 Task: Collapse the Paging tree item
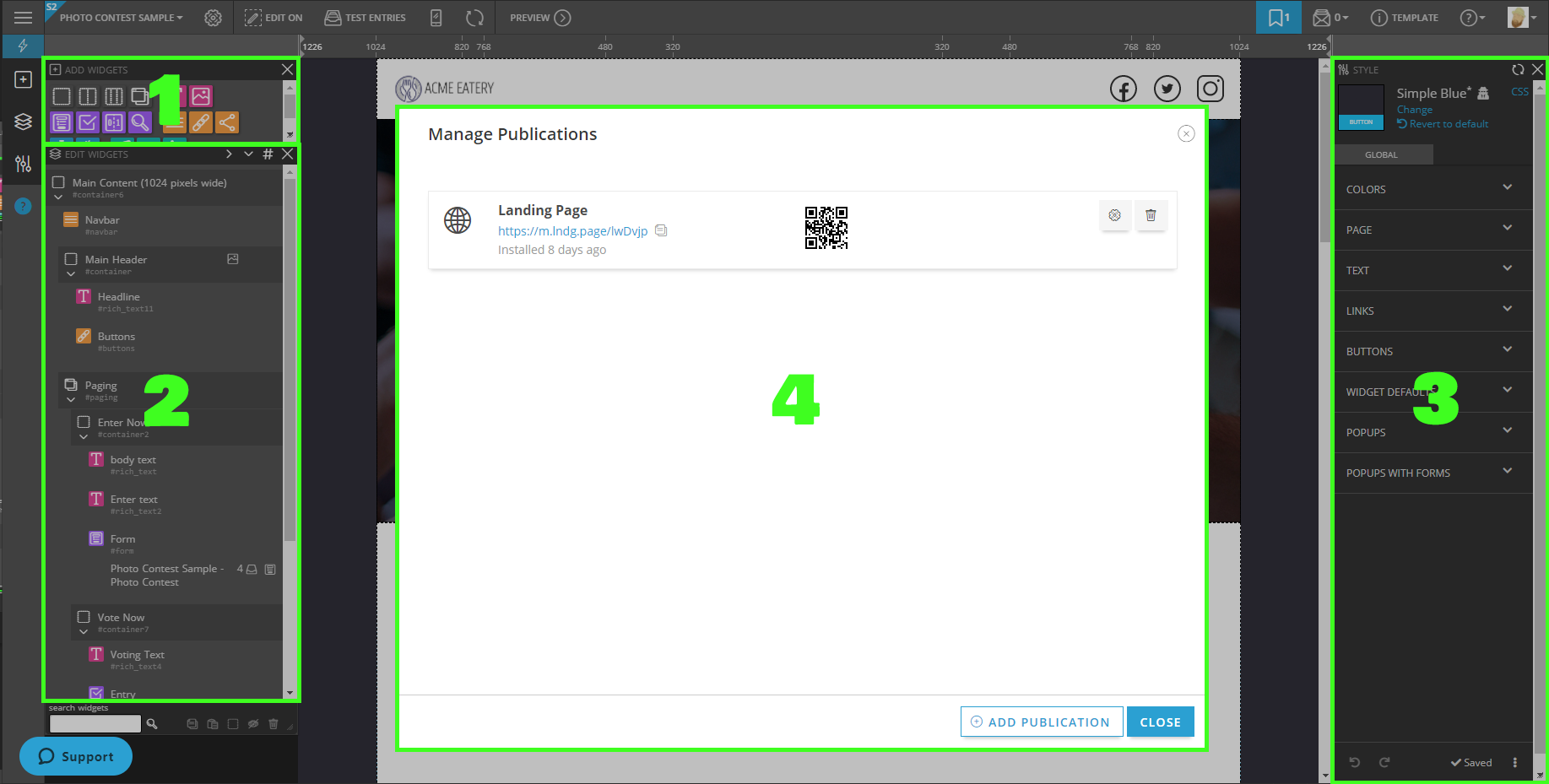pyautogui.click(x=71, y=399)
